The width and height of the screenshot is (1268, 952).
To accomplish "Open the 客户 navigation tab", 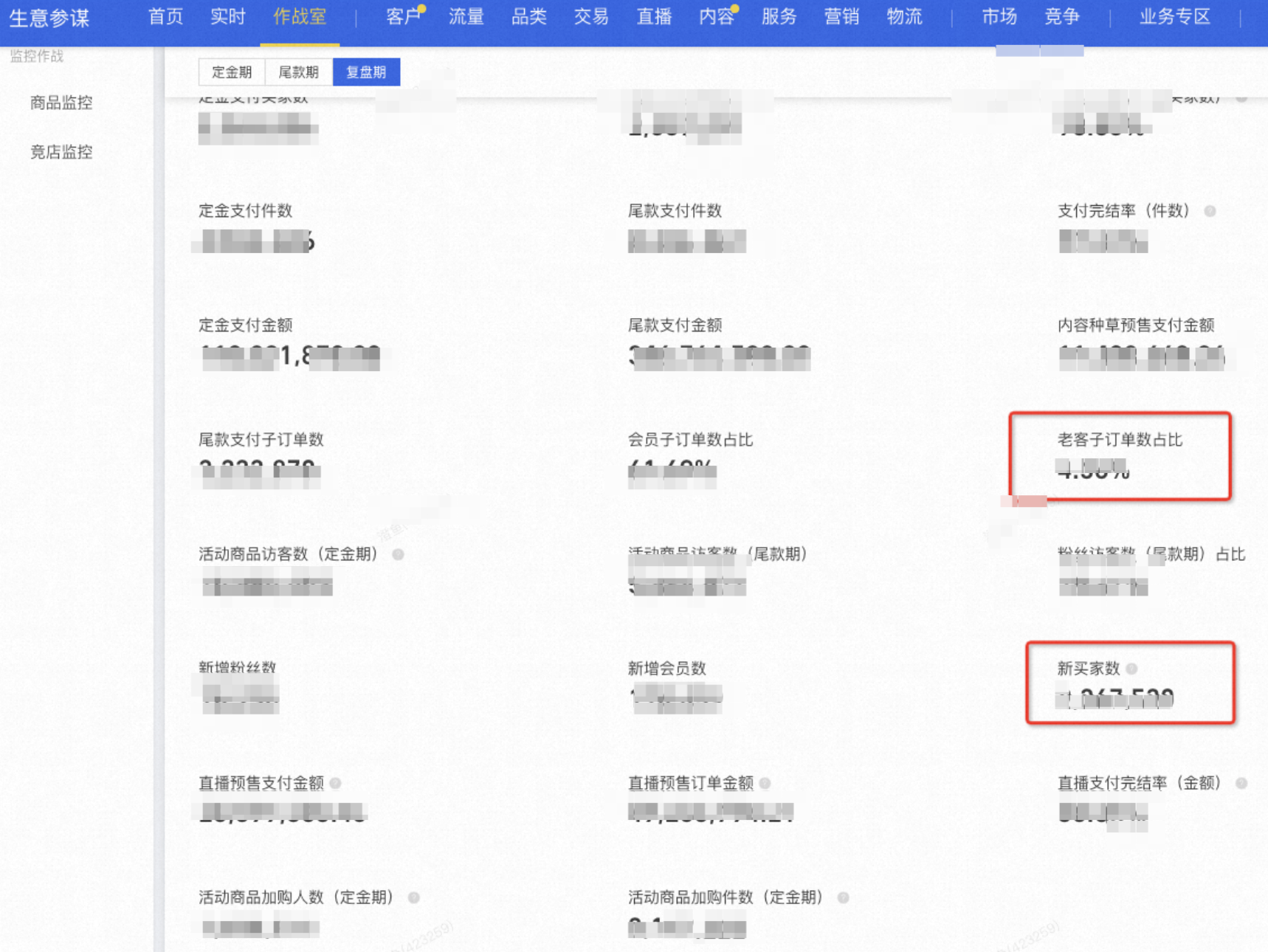I will tap(403, 16).
